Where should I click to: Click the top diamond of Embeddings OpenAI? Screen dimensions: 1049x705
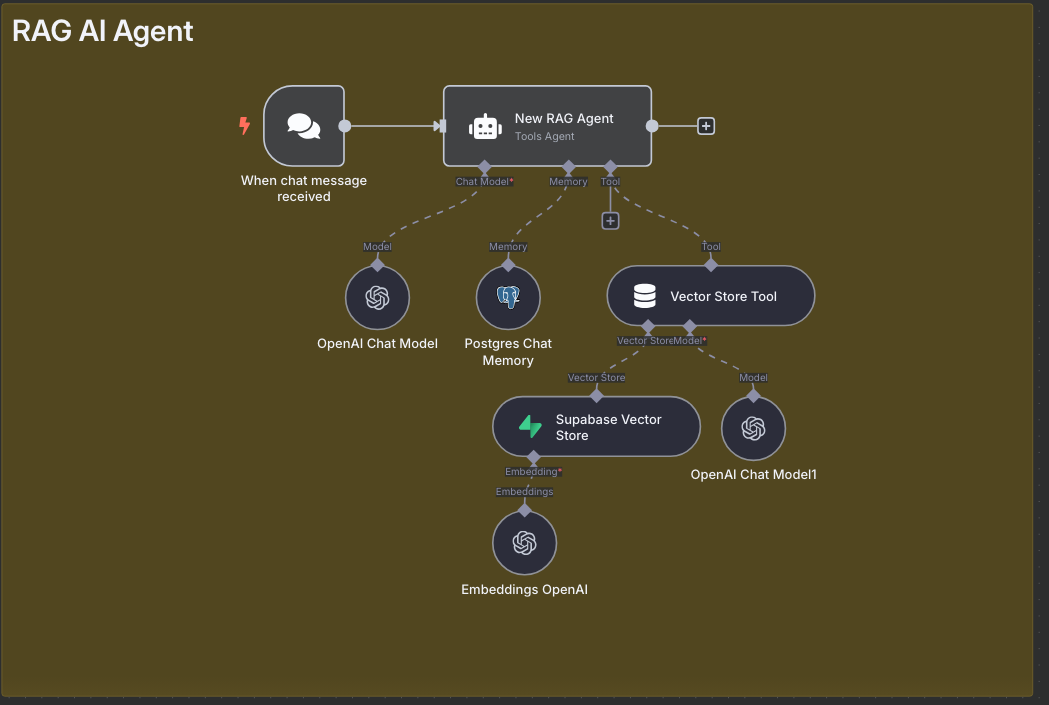click(524, 510)
